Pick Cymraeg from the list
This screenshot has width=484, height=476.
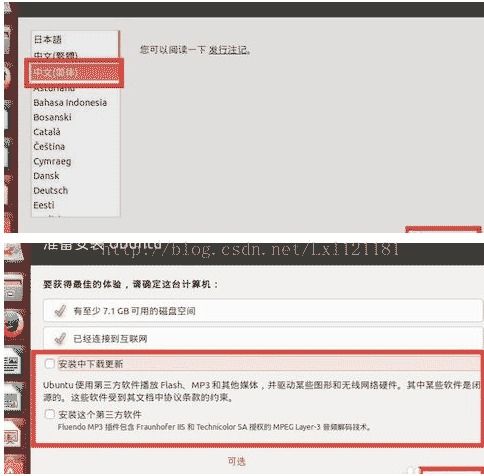tap(52, 161)
